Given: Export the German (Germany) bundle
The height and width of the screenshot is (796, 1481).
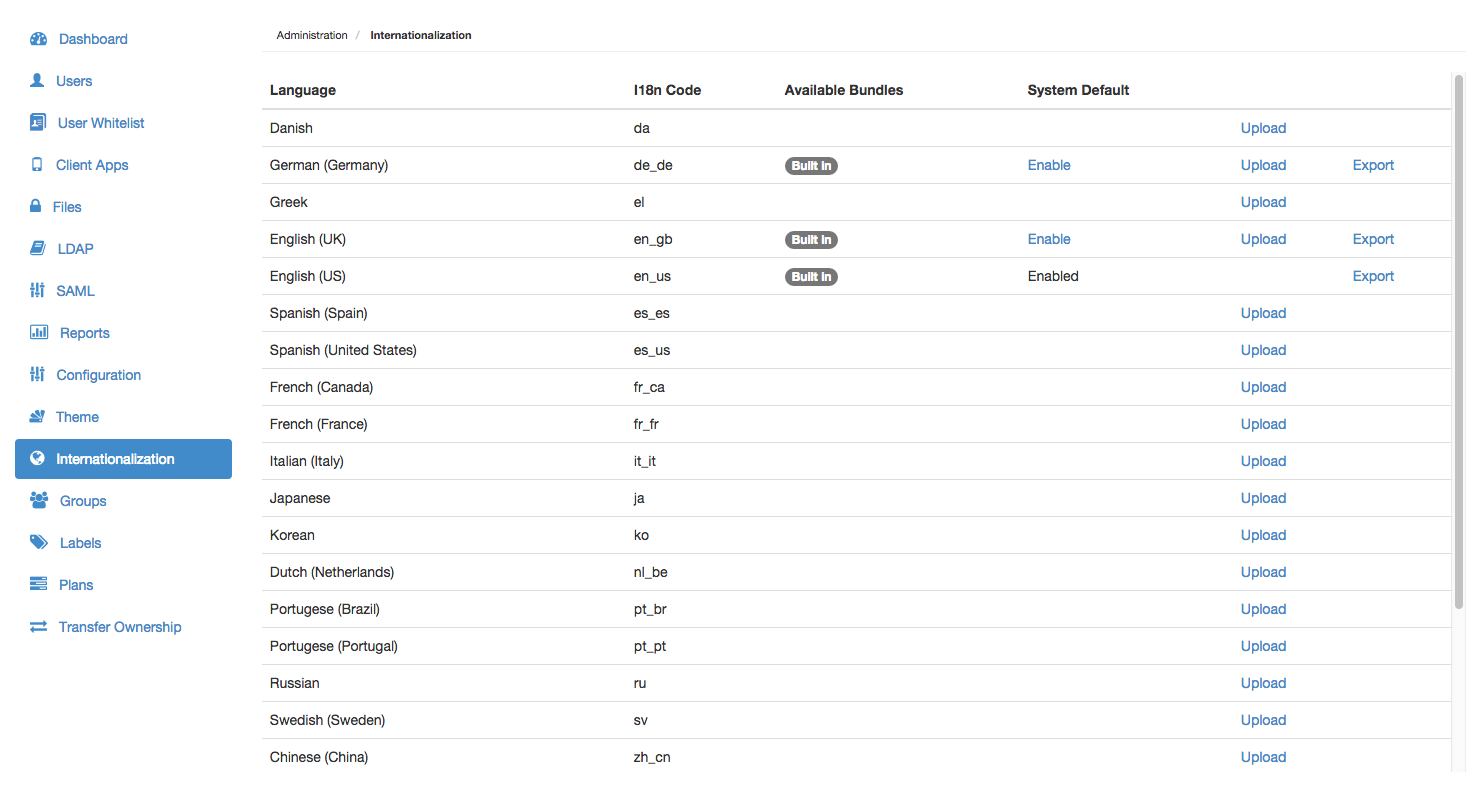Looking at the screenshot, I should click(1373, 165).
